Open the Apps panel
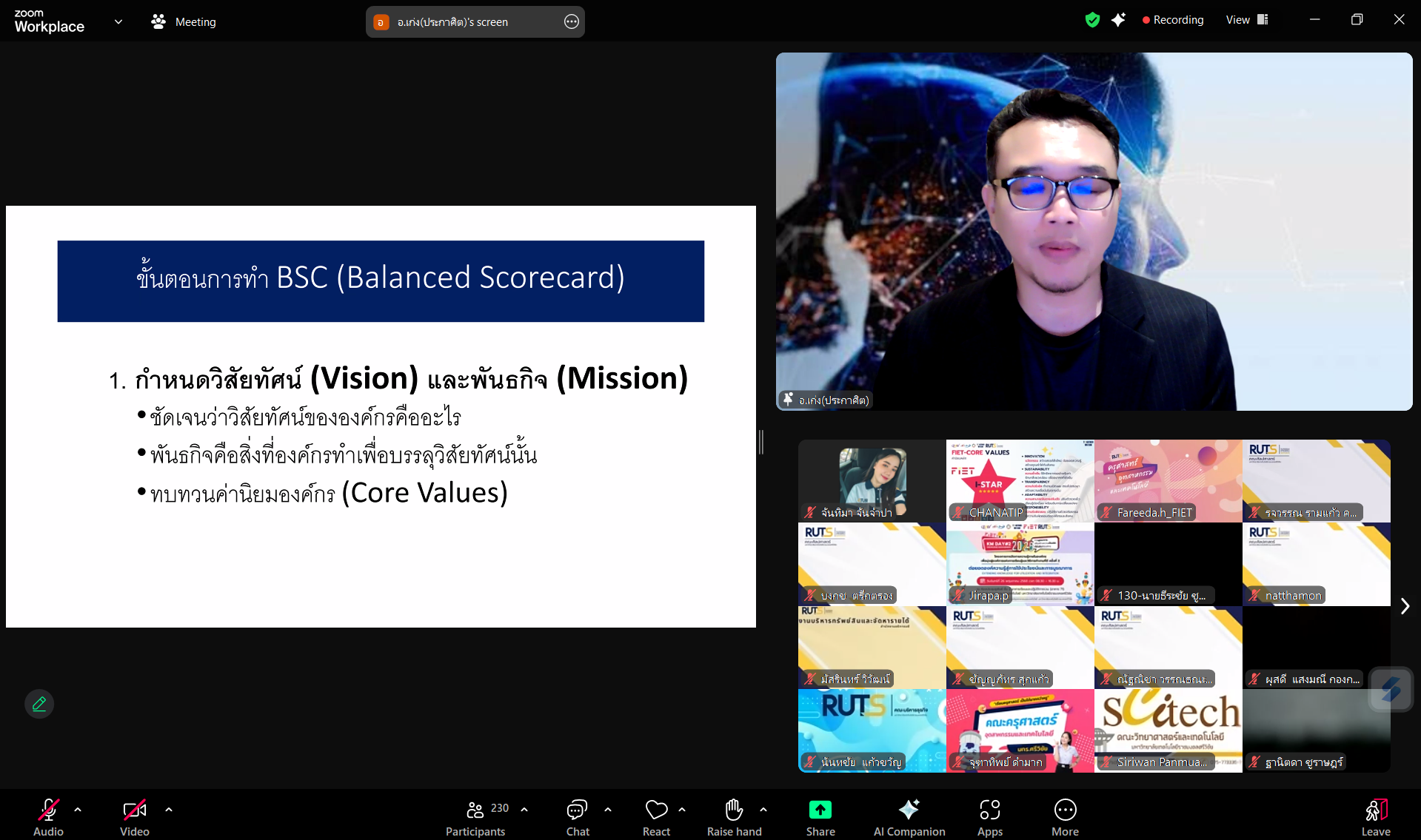The width and height of the screenshot is (1421, 840). click(x=989, y=810)
